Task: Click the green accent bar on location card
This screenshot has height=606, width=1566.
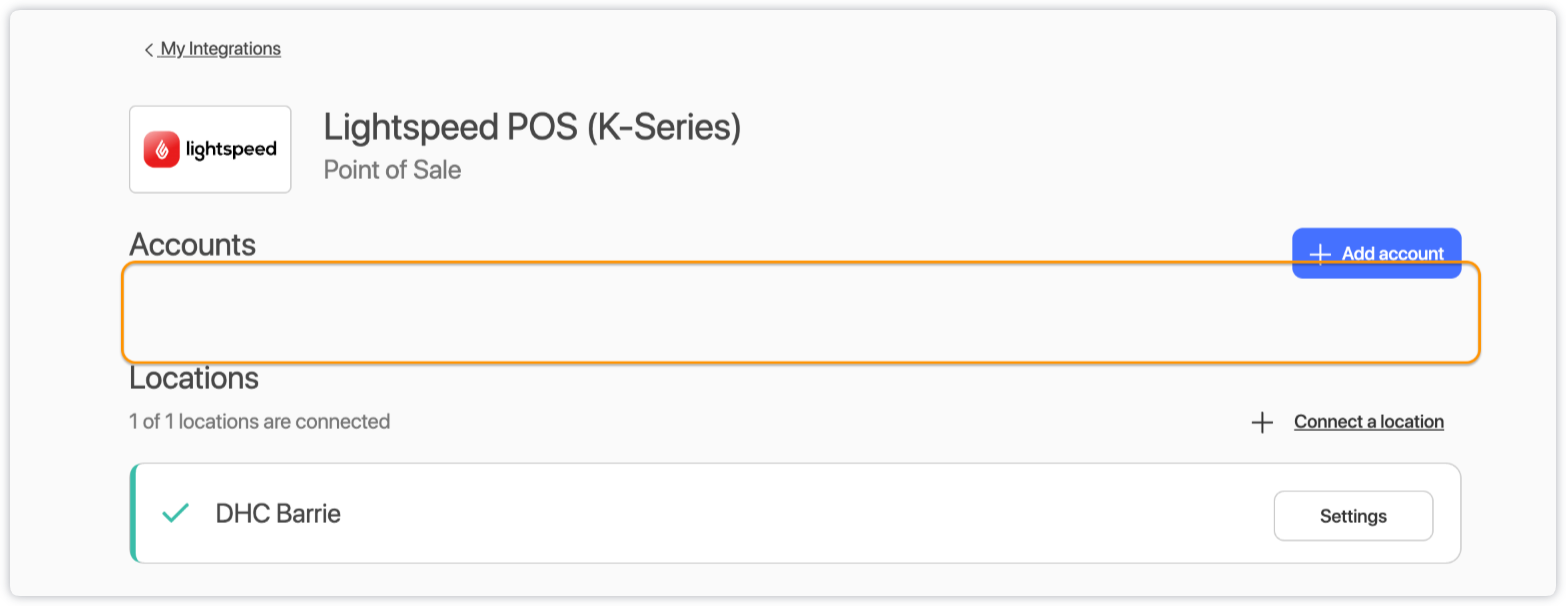Action: [x=133, y=514]
